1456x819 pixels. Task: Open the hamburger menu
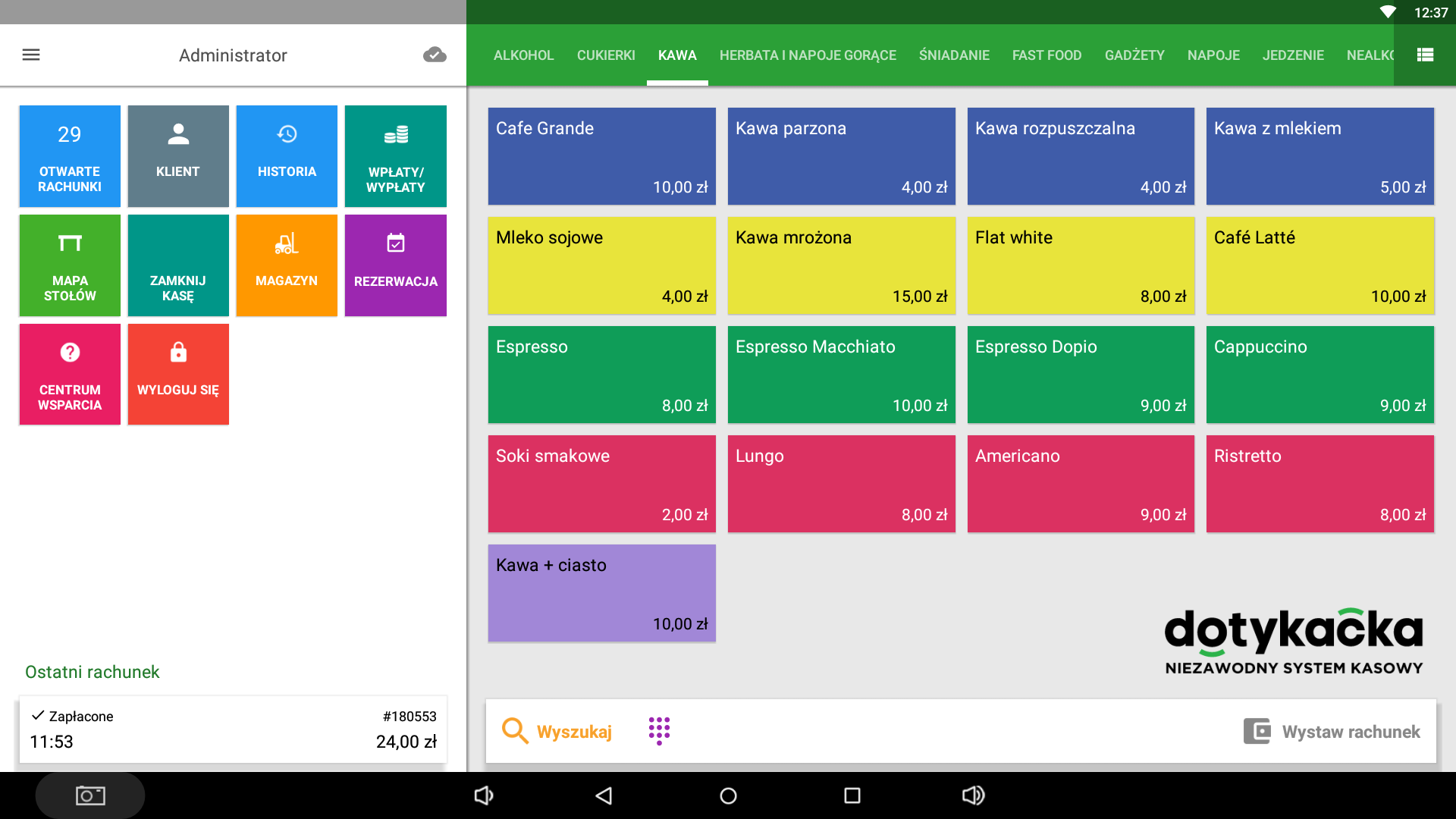(31, 55)
